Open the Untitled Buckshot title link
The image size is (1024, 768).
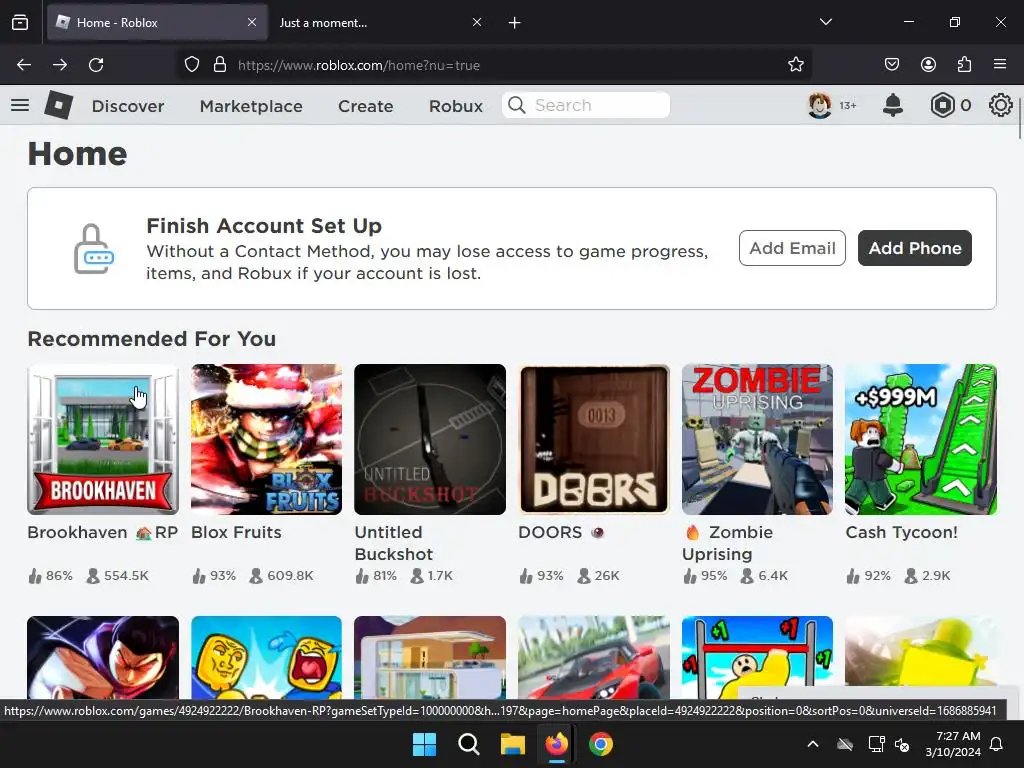coord(394,543)
